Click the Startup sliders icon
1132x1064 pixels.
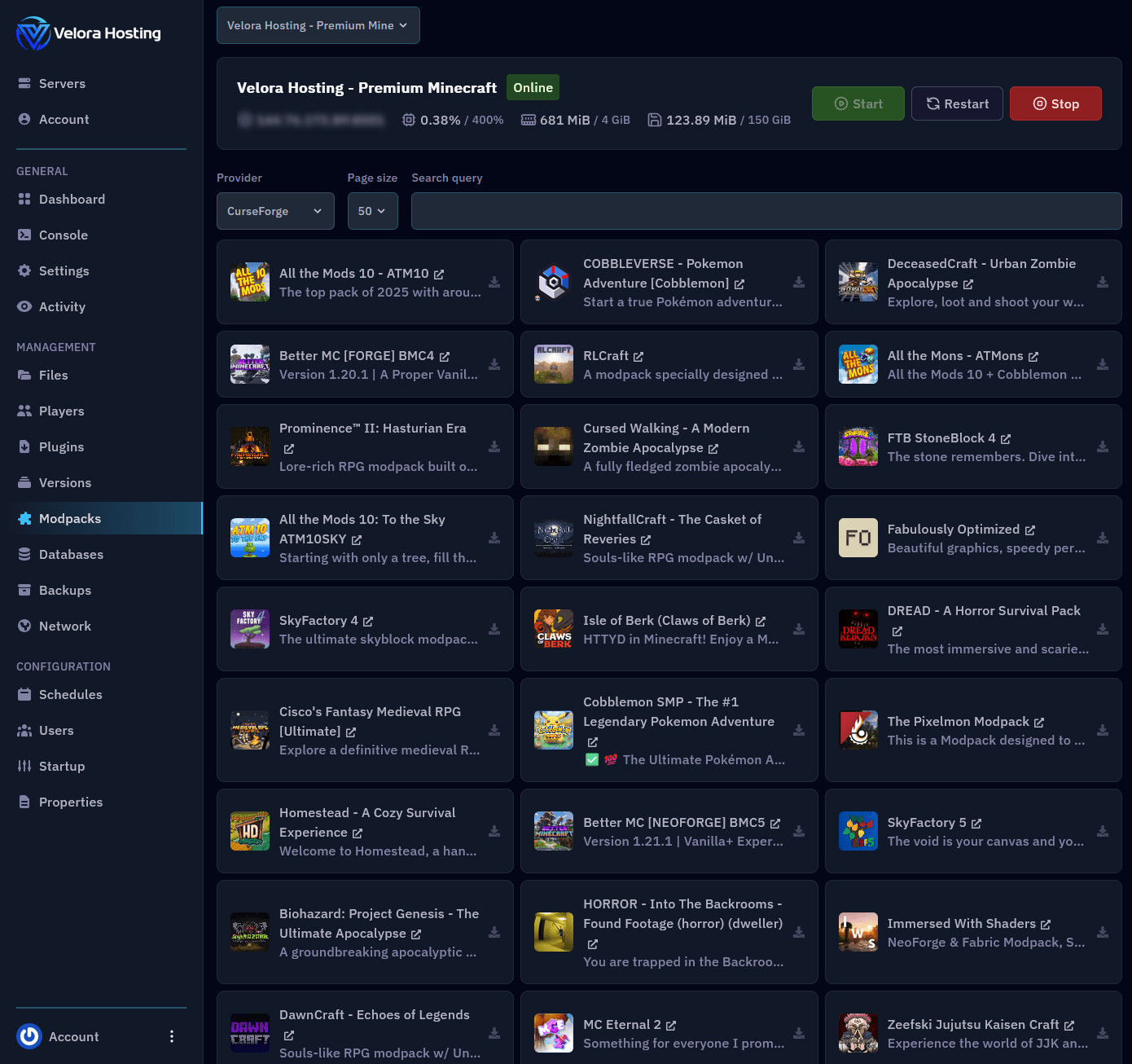[x=24, y=766]
